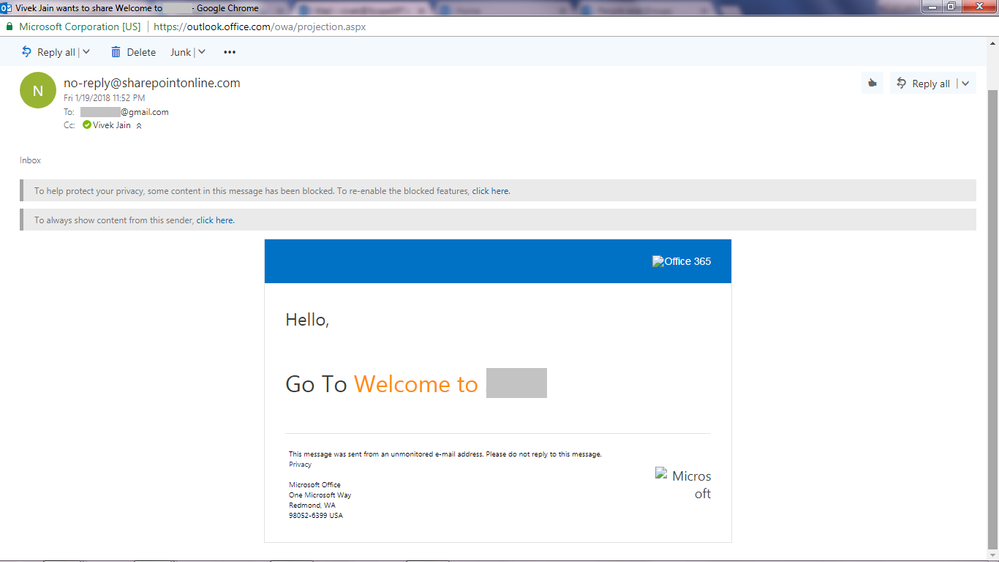Open the more actions ellipsis menu
Image resolution: width=999 pixels, height=562 pixels.
click(x=229, y=52)
